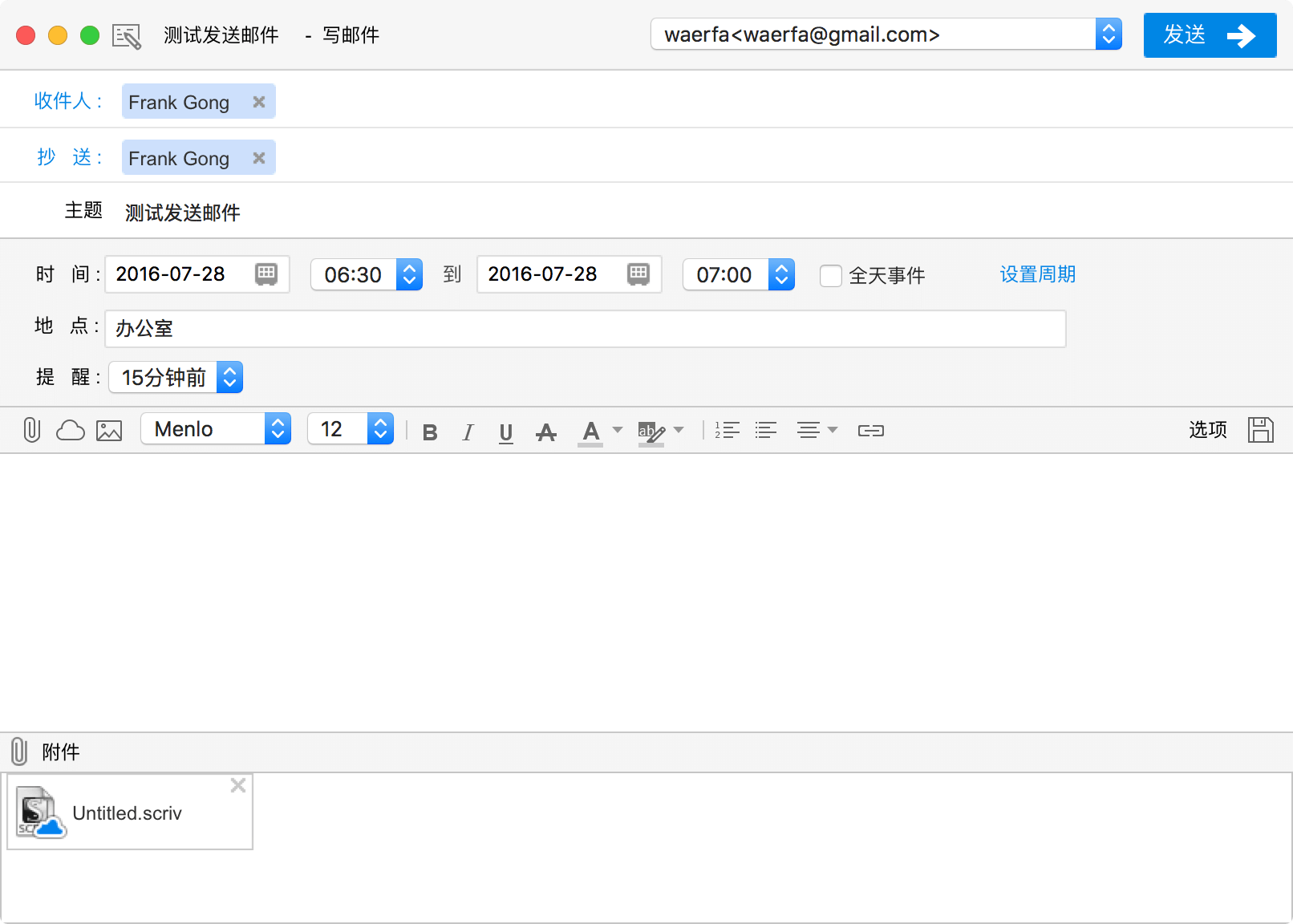Click the Untitled.scriv file name
1293x924 pixels.
pos(128,813)
